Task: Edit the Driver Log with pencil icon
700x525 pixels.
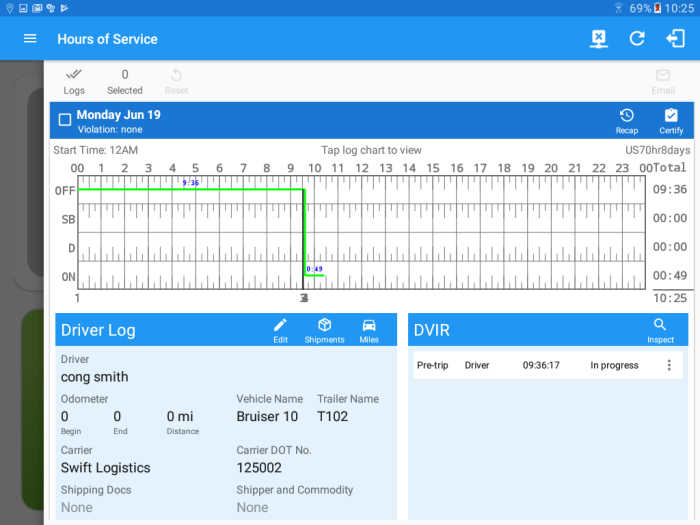Action: click(280, 331)
